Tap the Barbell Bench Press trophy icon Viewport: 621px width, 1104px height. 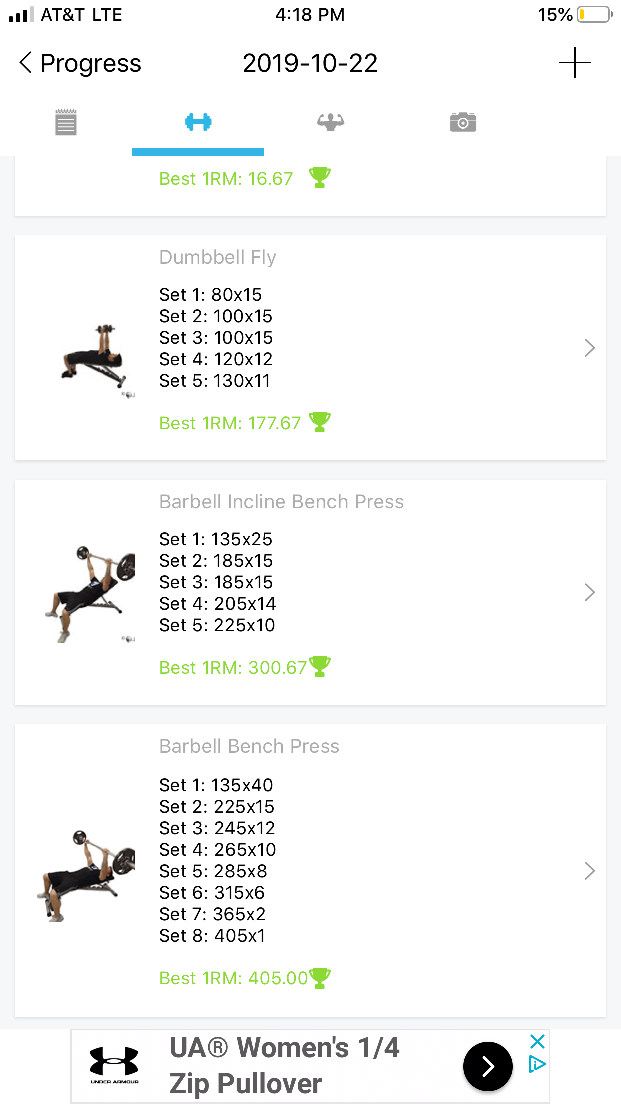(x=320, y=977)
